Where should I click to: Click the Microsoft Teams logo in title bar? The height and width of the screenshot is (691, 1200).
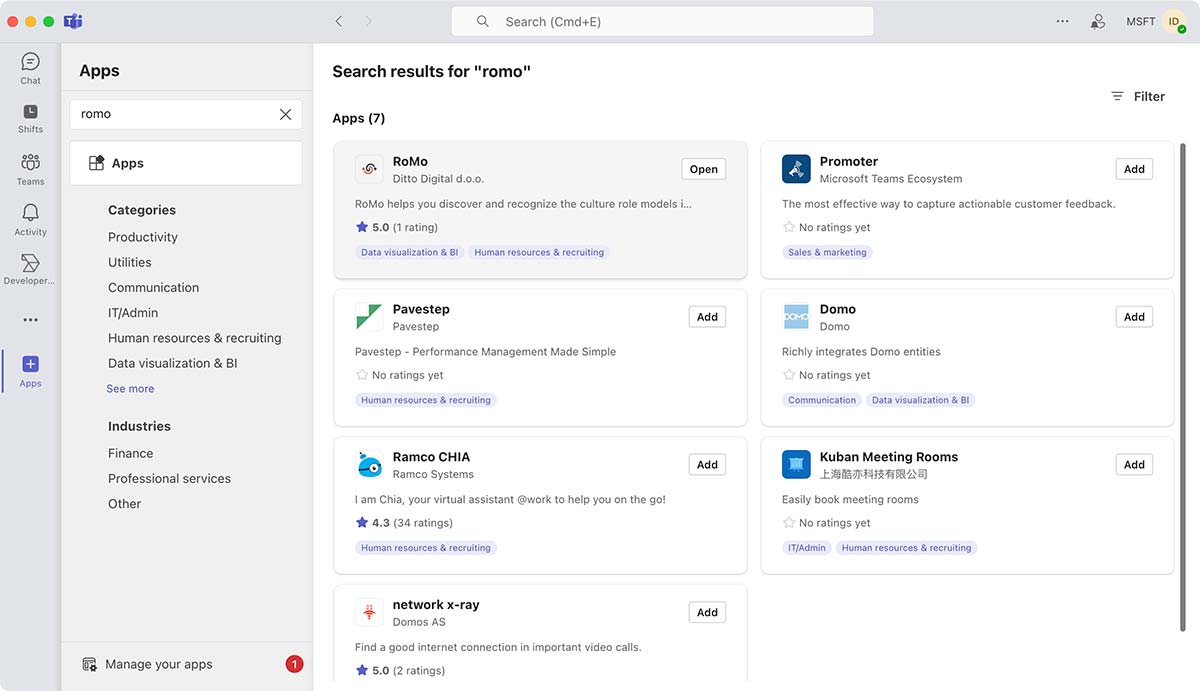[x=73, y=21]
